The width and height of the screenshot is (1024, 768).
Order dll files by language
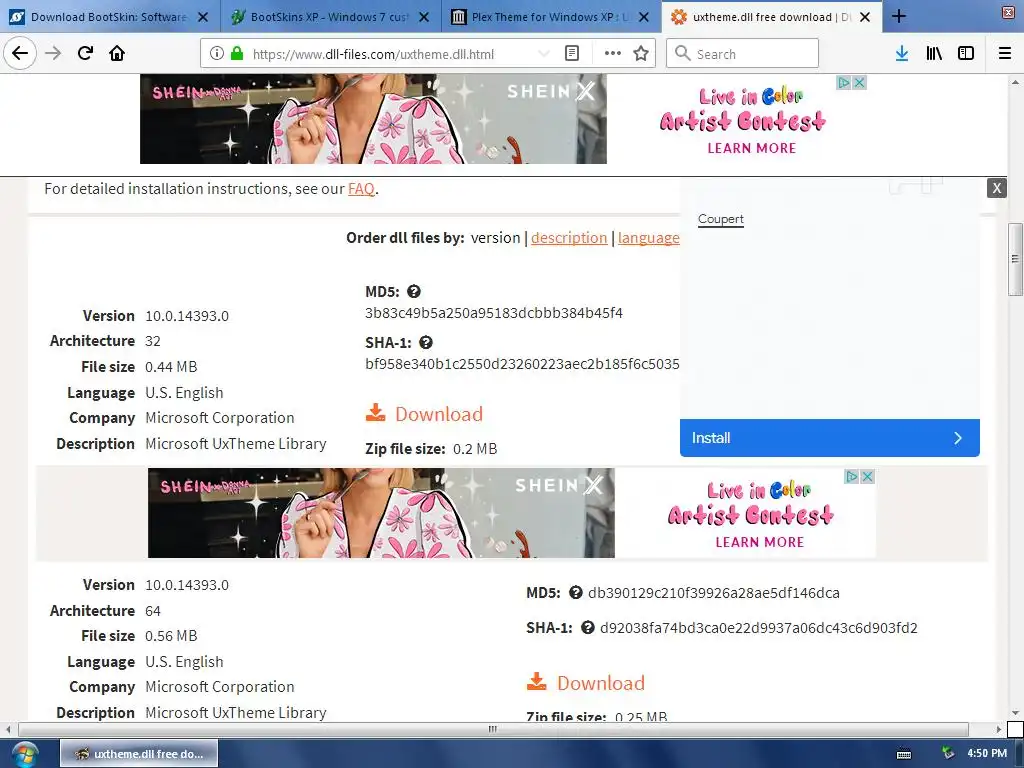(x=648, y=238)
